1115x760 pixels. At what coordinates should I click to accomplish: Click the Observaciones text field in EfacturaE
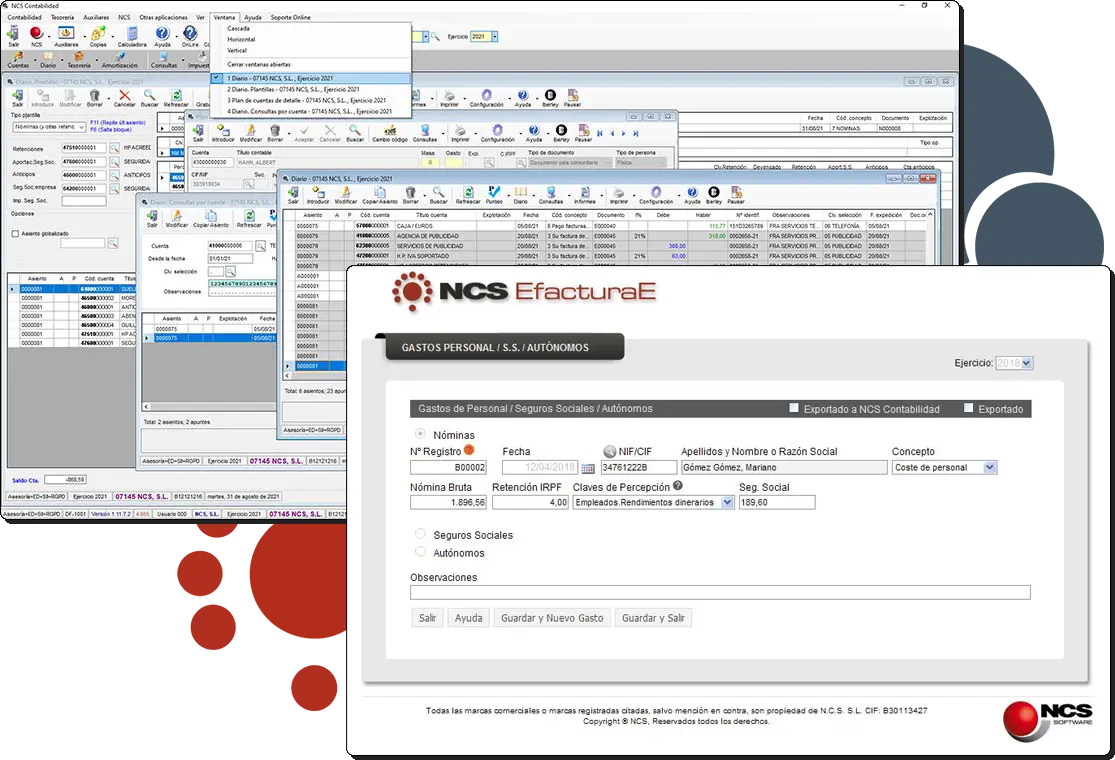(x=720, y=592)
